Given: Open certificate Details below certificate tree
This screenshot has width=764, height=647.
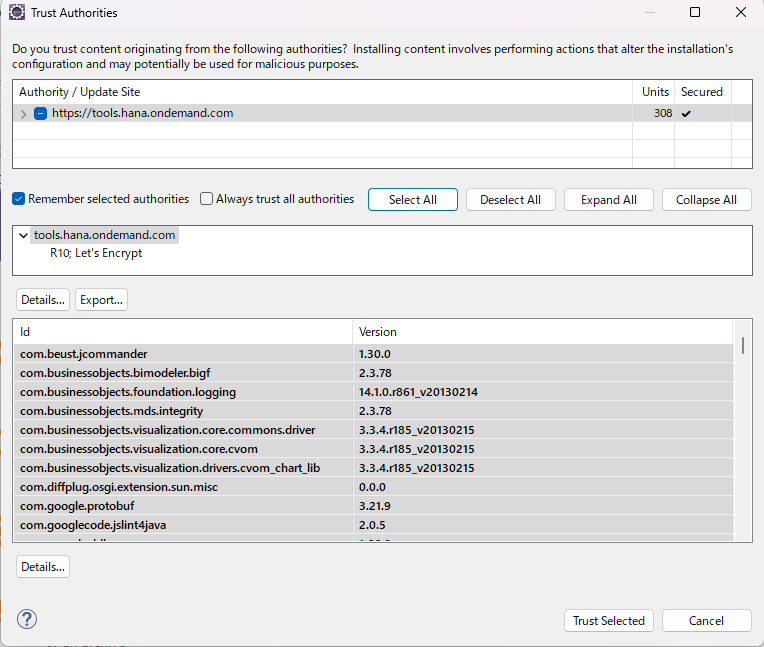Looking at the screenshot, I should click(43, 300).
